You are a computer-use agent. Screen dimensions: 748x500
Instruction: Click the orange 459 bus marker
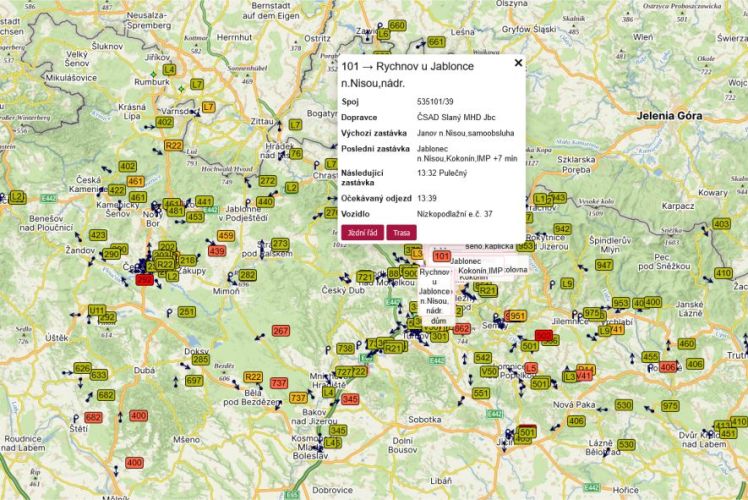point(226,236)
